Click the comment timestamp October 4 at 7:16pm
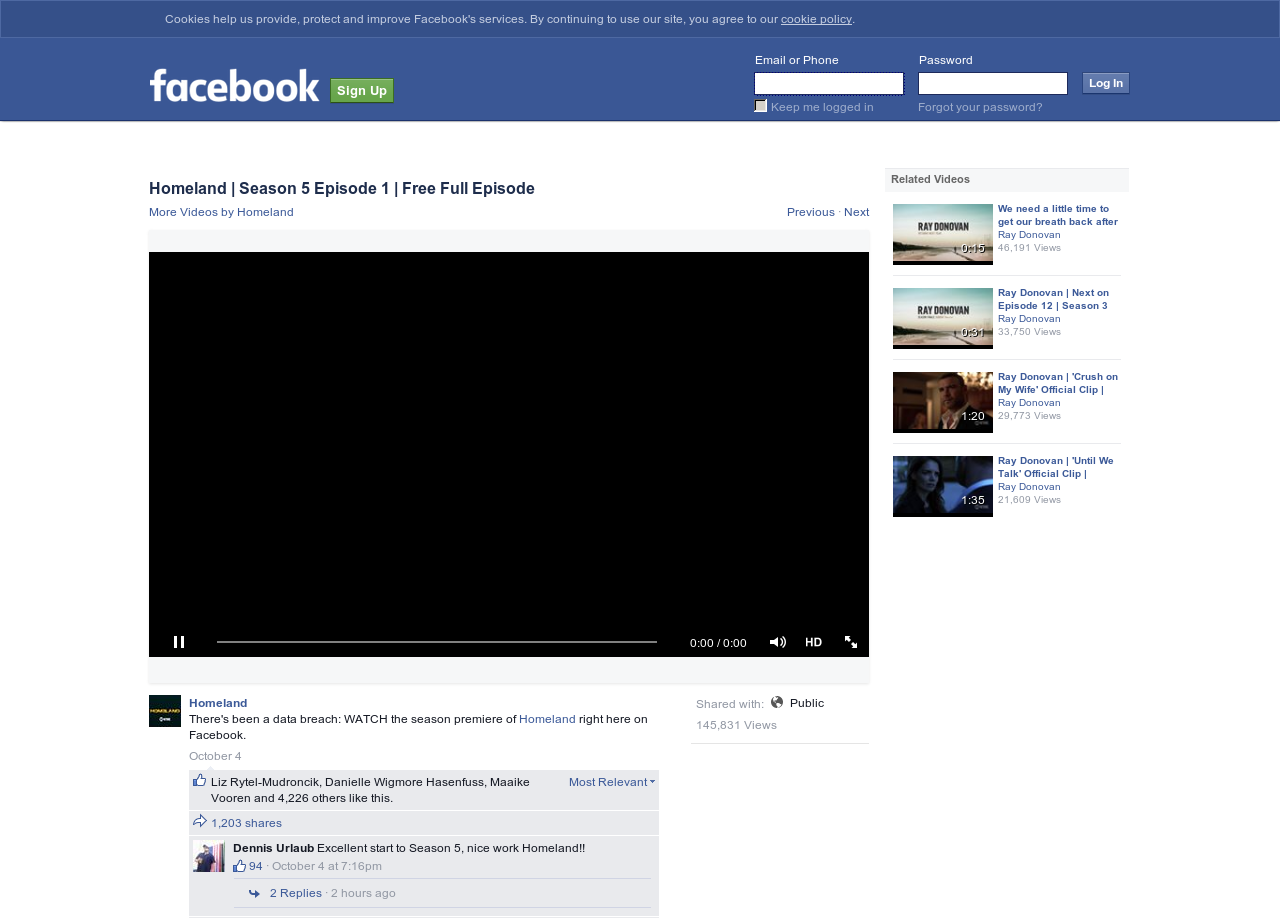Screen dimensions: 1280x918 pyautogui.click(x=327, y=866)
